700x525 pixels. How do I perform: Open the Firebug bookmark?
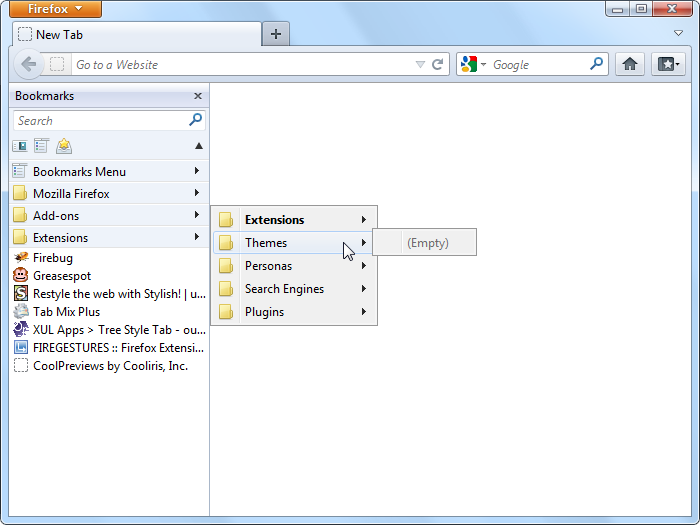(53, 258)
